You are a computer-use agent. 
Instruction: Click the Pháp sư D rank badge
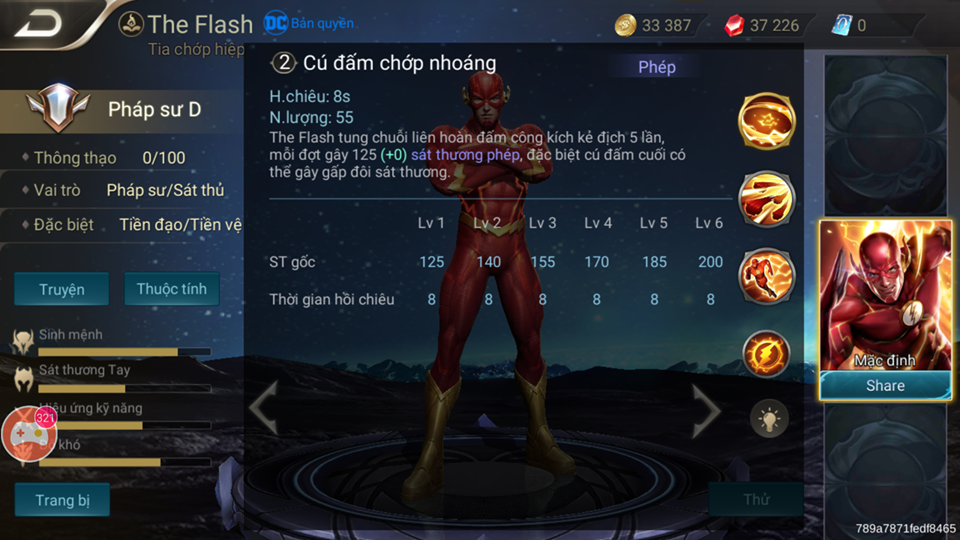[58, 108]
